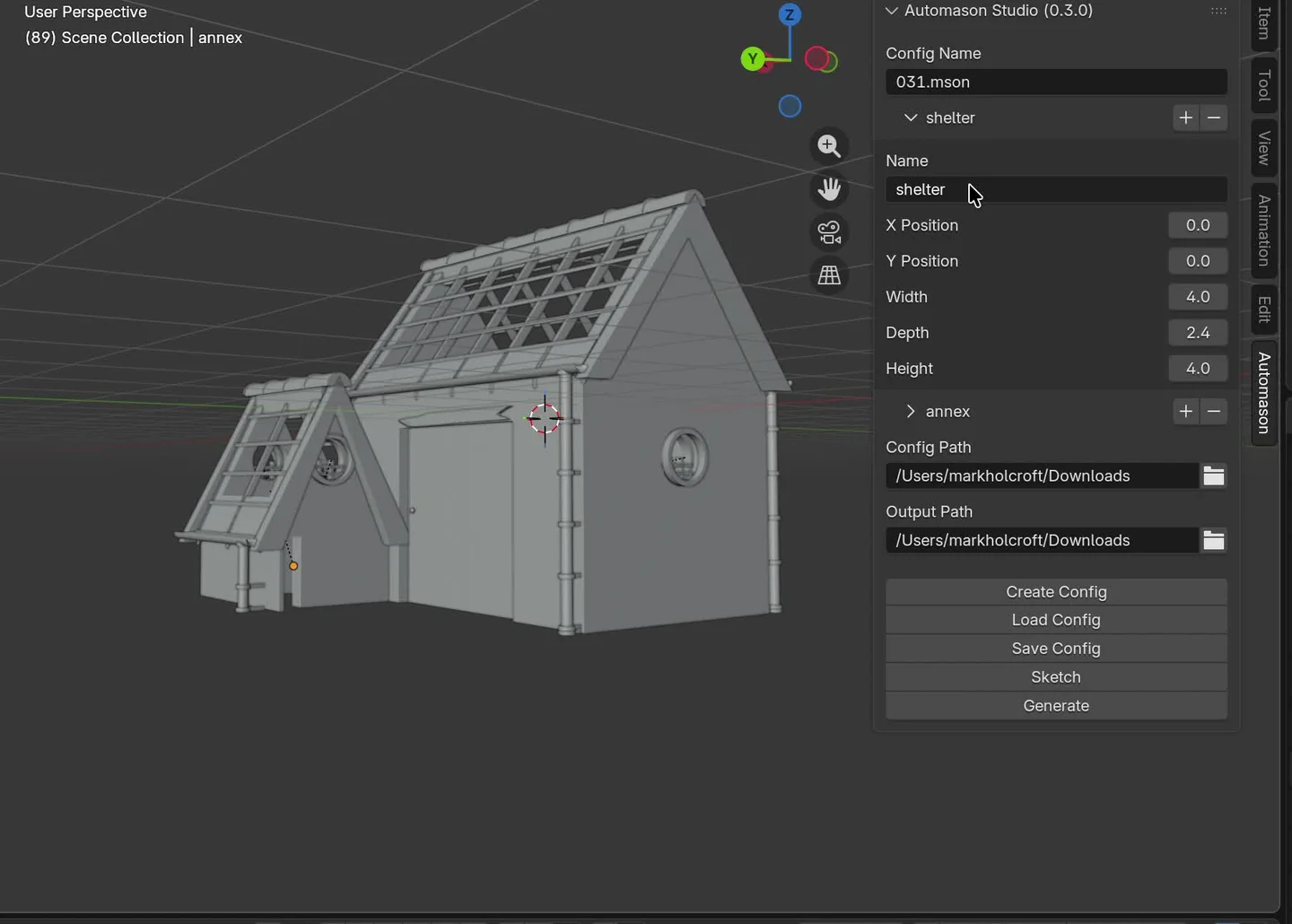Click the 3D cursor in viewport
The height and width of the screenshot is (924, 1292).
[545, 419]
